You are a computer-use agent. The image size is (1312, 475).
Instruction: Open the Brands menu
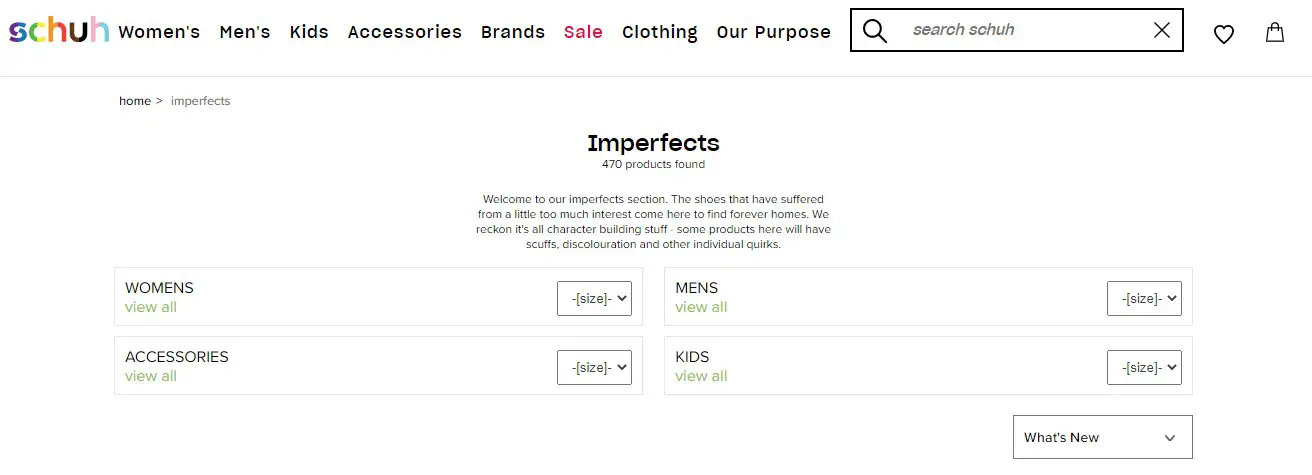pyautogui.click(x=513, y=32)
